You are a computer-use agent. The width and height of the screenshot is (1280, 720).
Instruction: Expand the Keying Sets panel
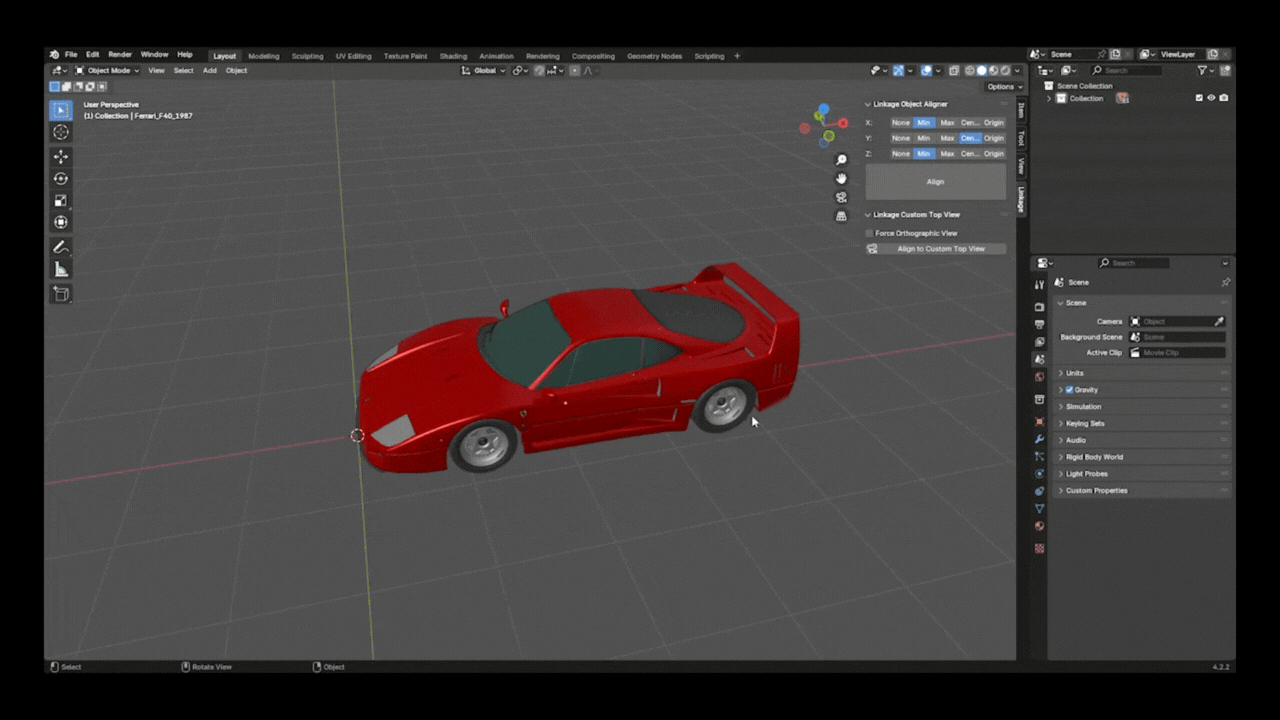[1142, 423]
